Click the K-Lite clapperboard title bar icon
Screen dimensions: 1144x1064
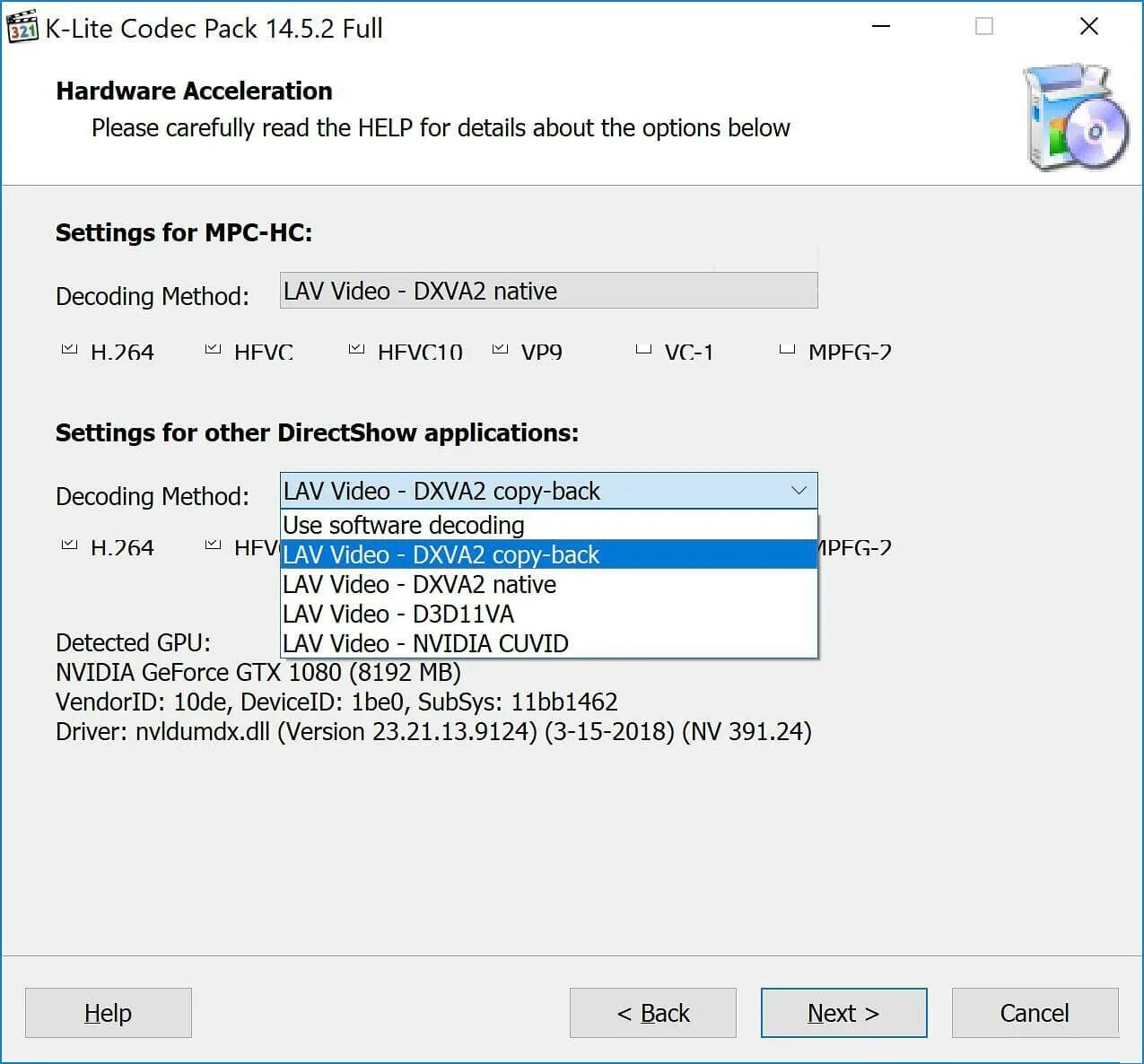point(22,27)
